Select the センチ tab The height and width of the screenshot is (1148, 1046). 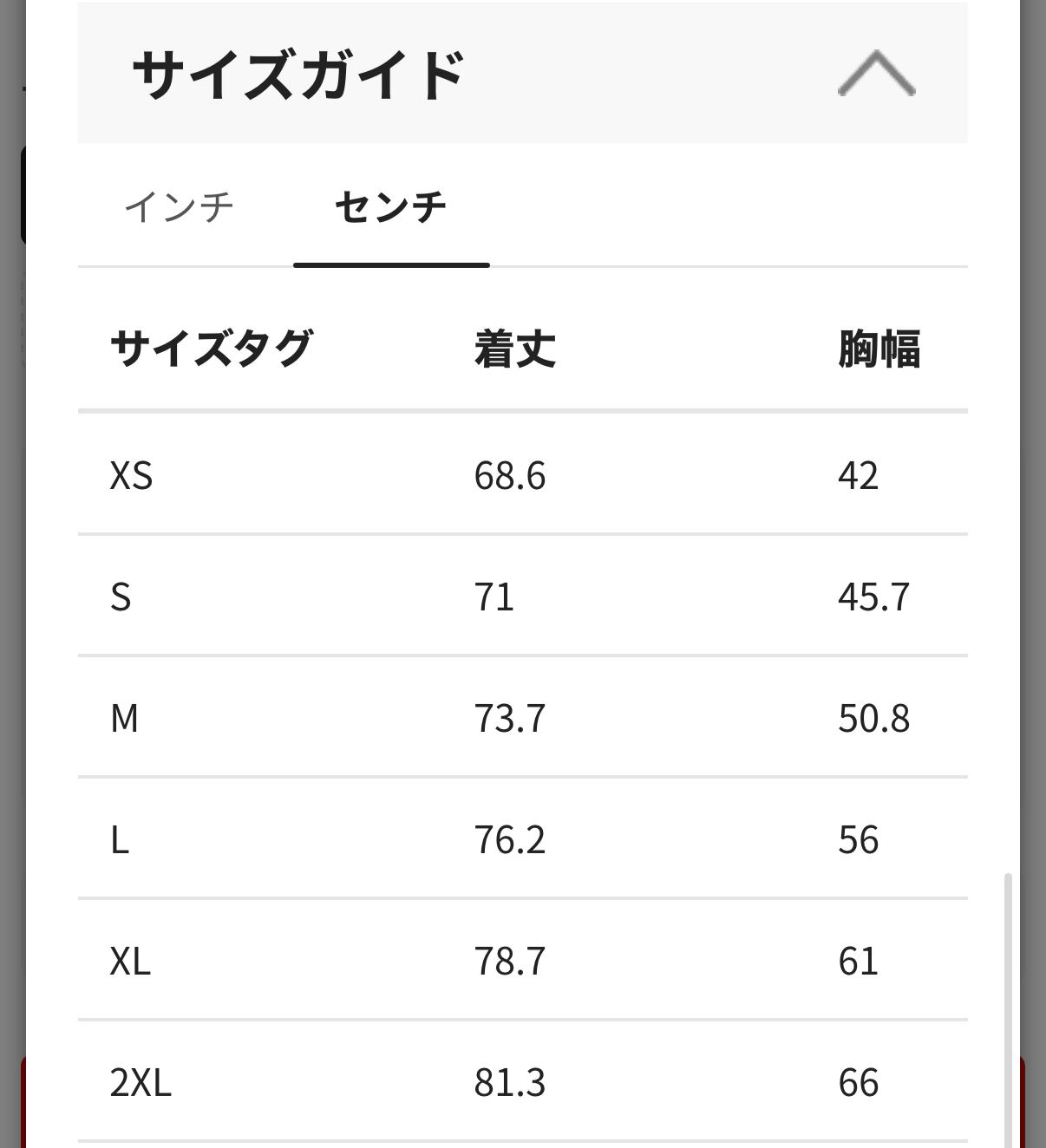point(390,207)
